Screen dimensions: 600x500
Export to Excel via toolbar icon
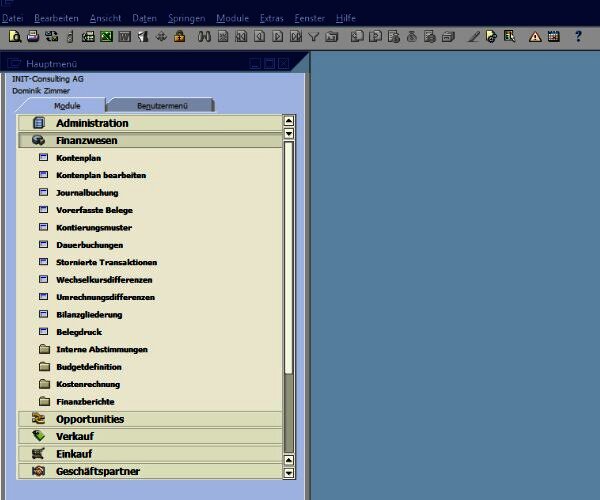pos(106,37)
